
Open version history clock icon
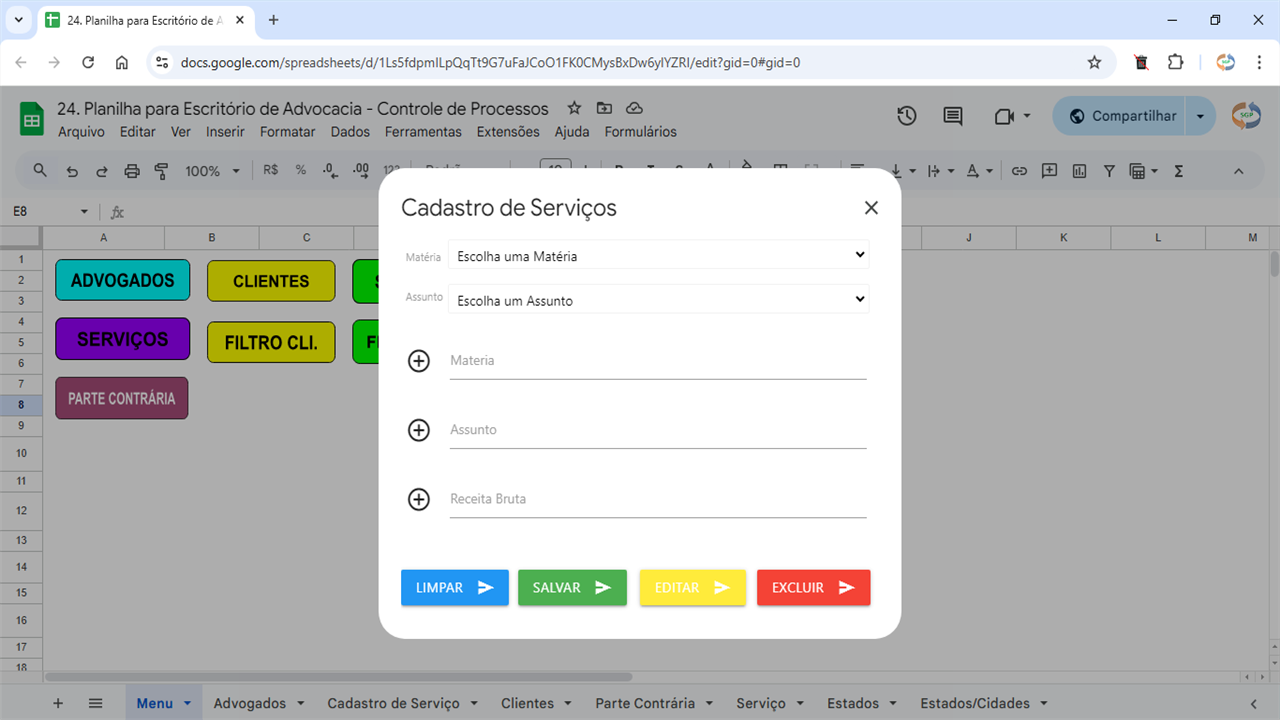pyautogui.click(x=906, y=116)
